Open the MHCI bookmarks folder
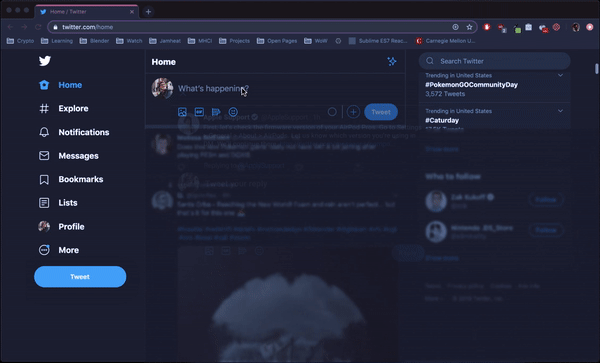This screenshot has width=600, height=363. [200, 41]
